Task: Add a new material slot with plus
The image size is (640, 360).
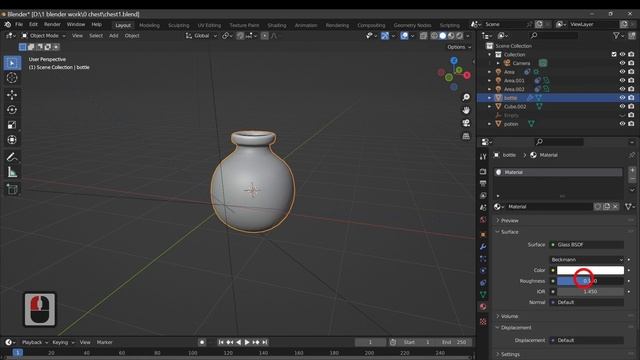Action: click(x=632, y=170)
